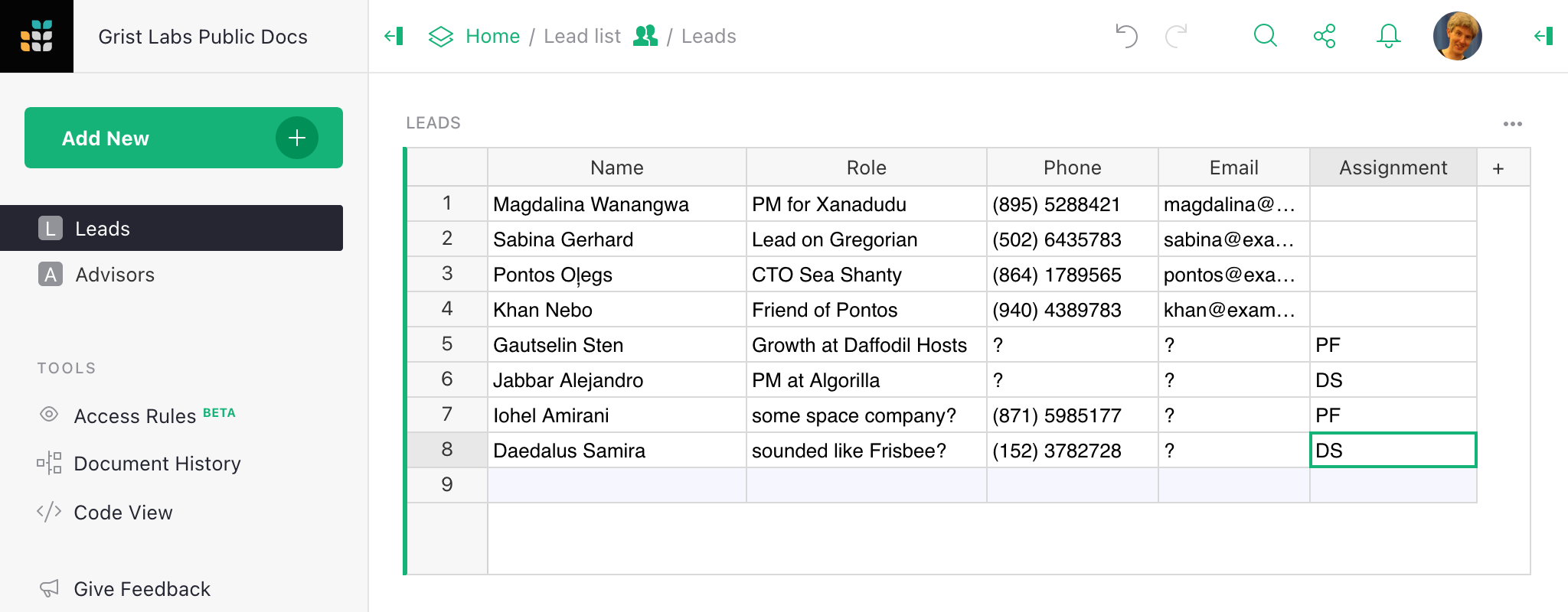The height and width of the screenshot is (612, 1568).
Task: Collapse the left navigation panel
Action: [394, 36]
